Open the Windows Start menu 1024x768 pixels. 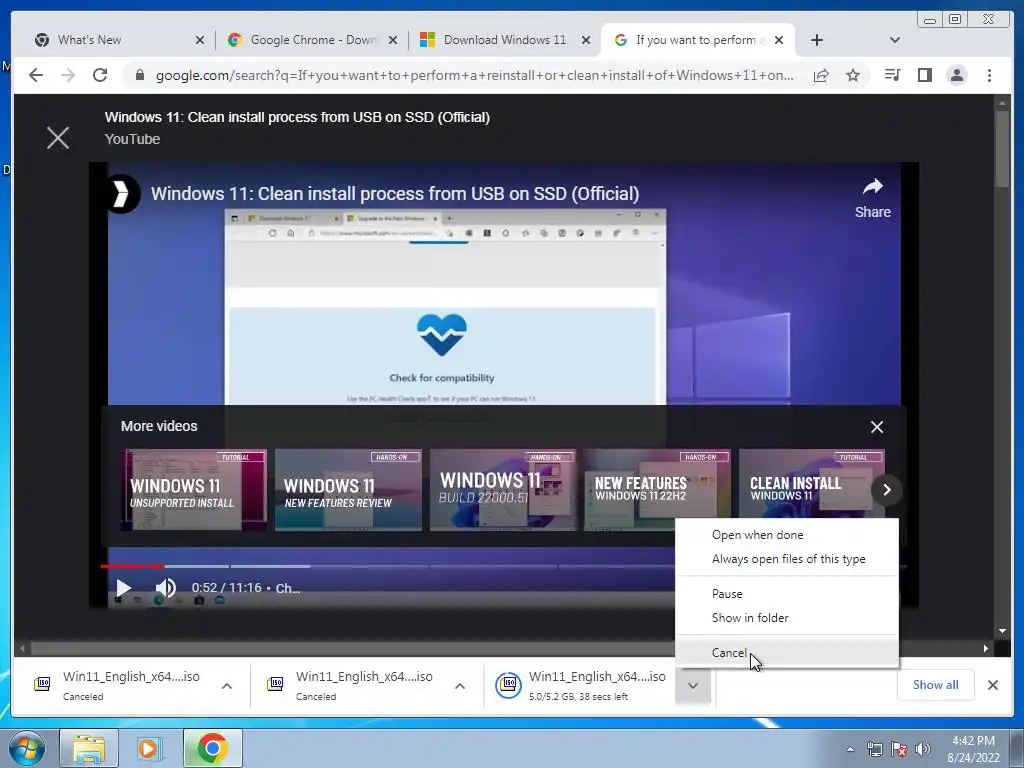pyautogui.click(x=27, y=748)
